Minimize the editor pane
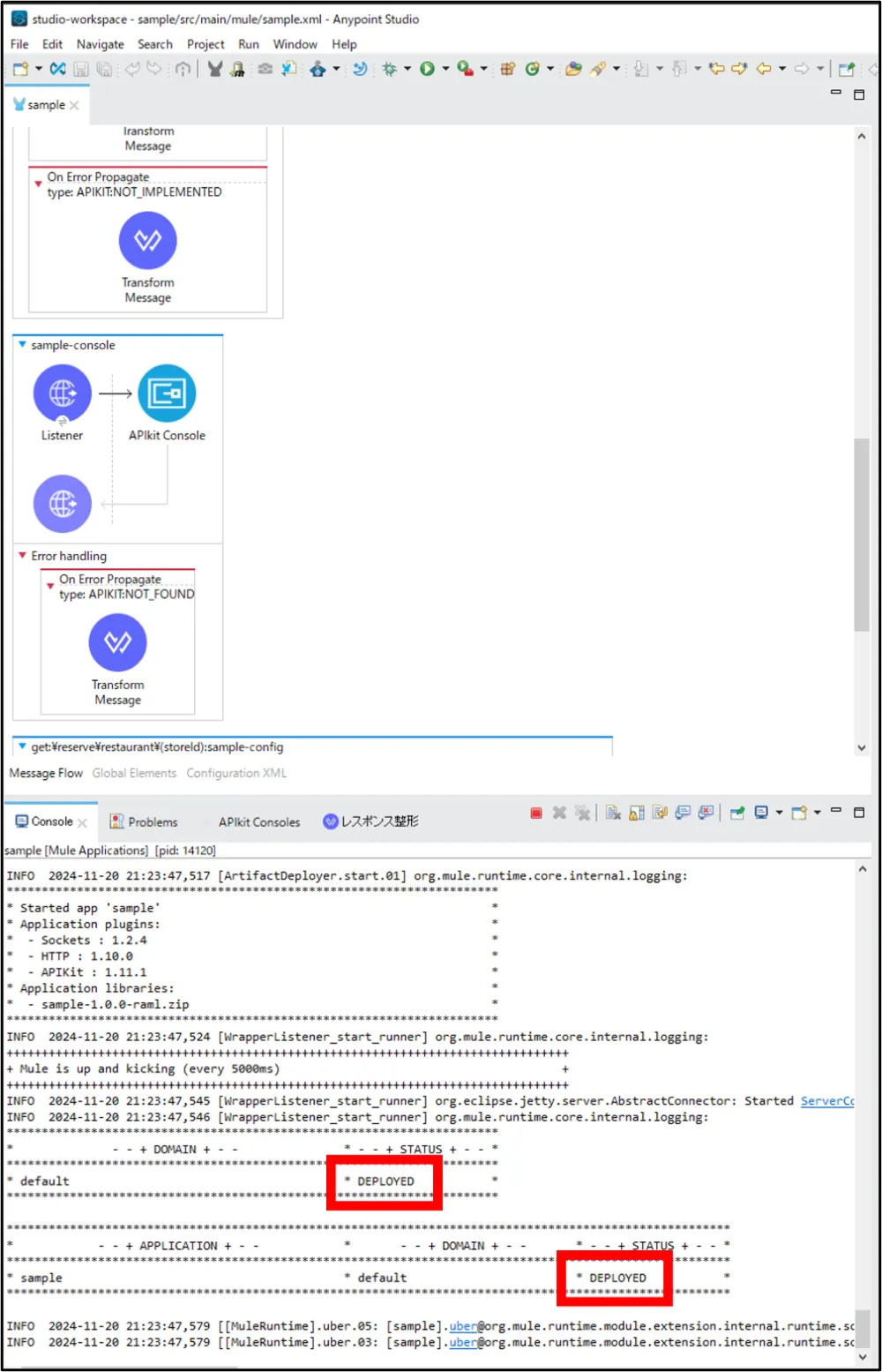 click(x=835, y=93)
